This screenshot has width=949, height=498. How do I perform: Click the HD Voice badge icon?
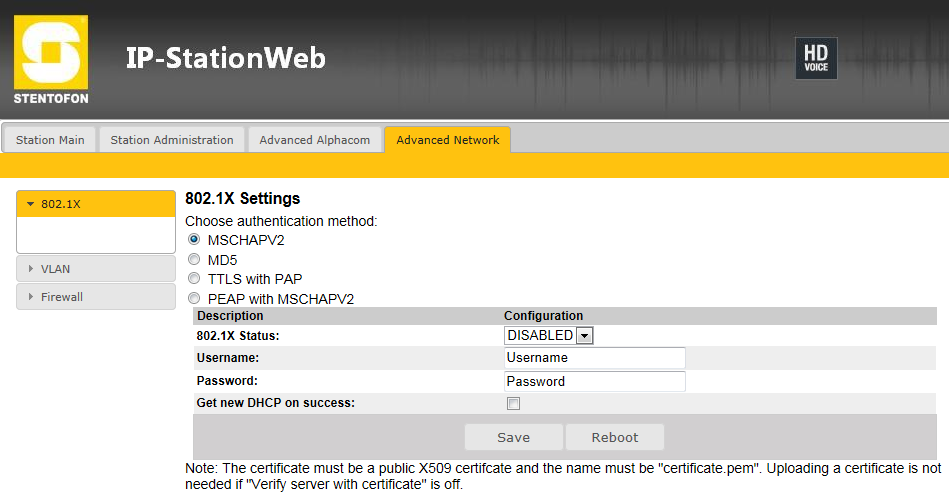tap(815, 58)
